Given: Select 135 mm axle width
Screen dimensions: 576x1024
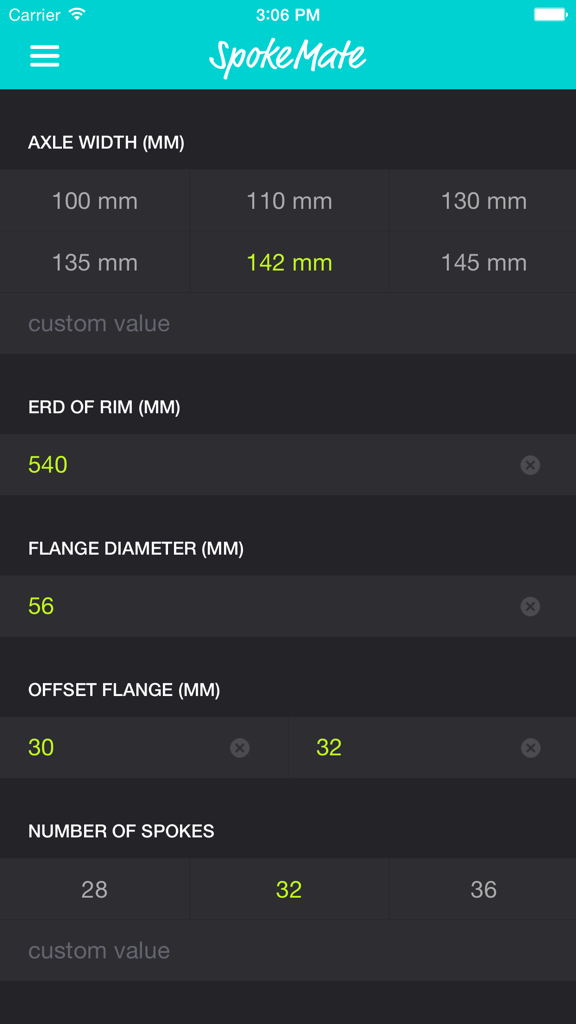Looking at the screenshot, I should pos(94,262).
